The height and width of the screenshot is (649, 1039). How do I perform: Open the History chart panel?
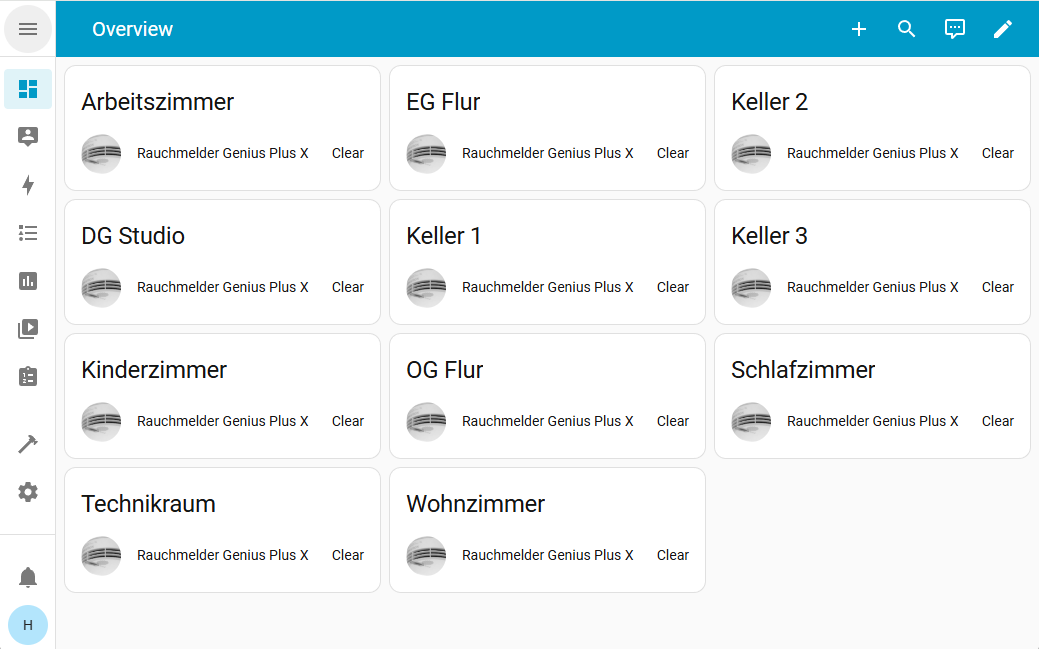pyautogui.click(x=28, y=281)
